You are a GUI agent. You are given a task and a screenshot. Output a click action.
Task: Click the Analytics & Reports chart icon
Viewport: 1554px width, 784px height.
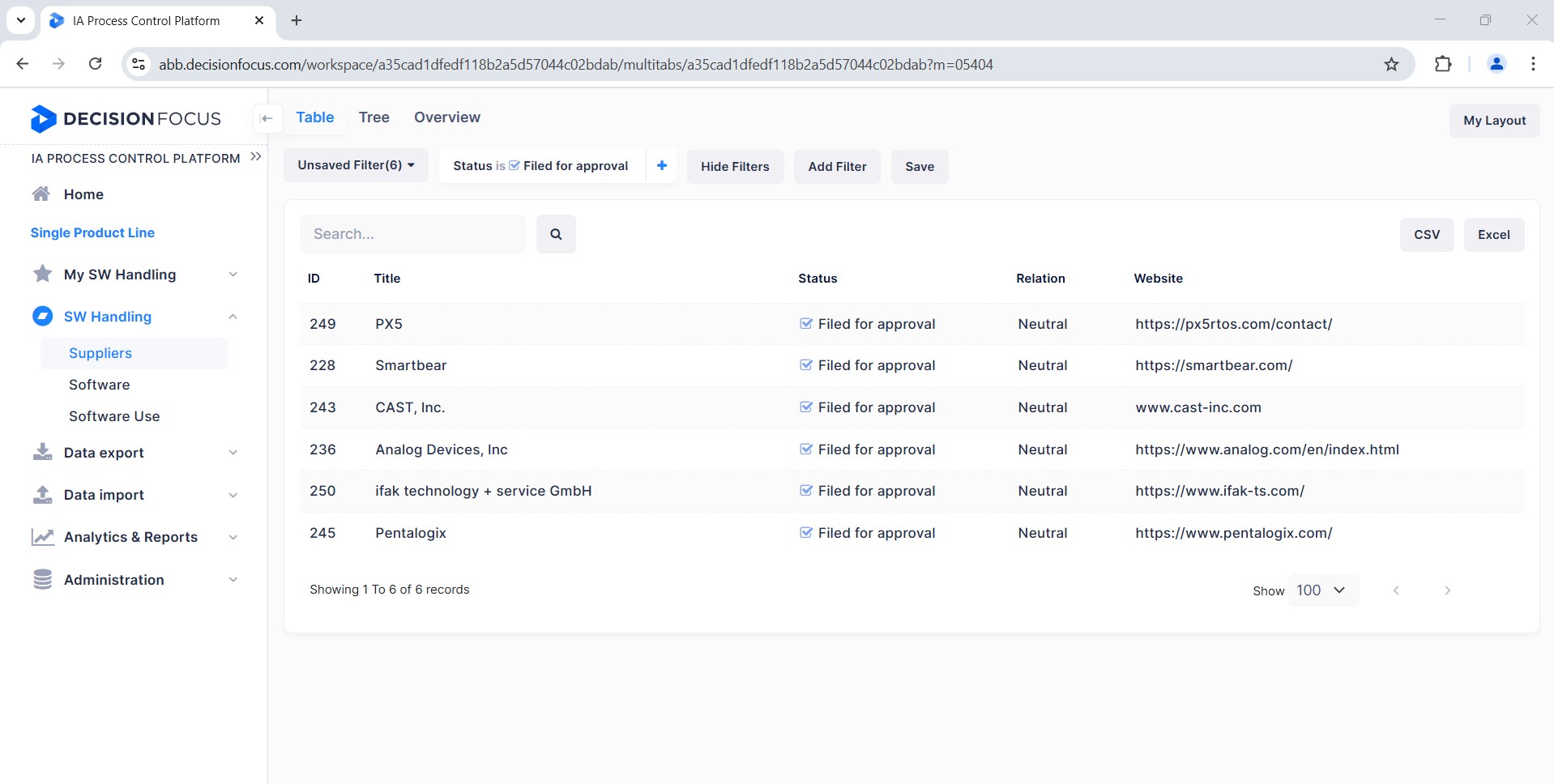[x=42, y=536]
